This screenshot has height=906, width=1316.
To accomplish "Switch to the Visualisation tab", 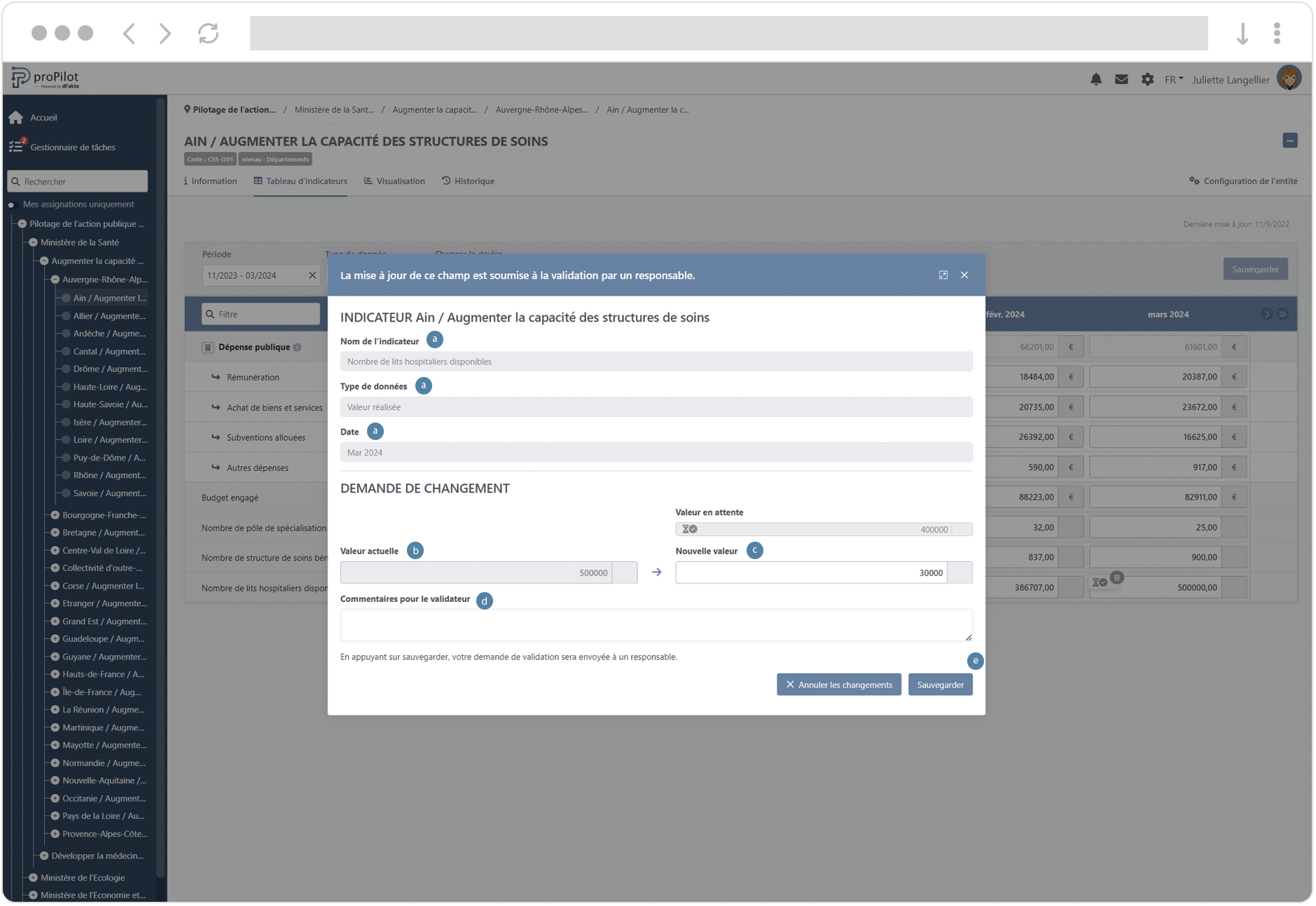I will pyautogui.click(x=394, y=181).
